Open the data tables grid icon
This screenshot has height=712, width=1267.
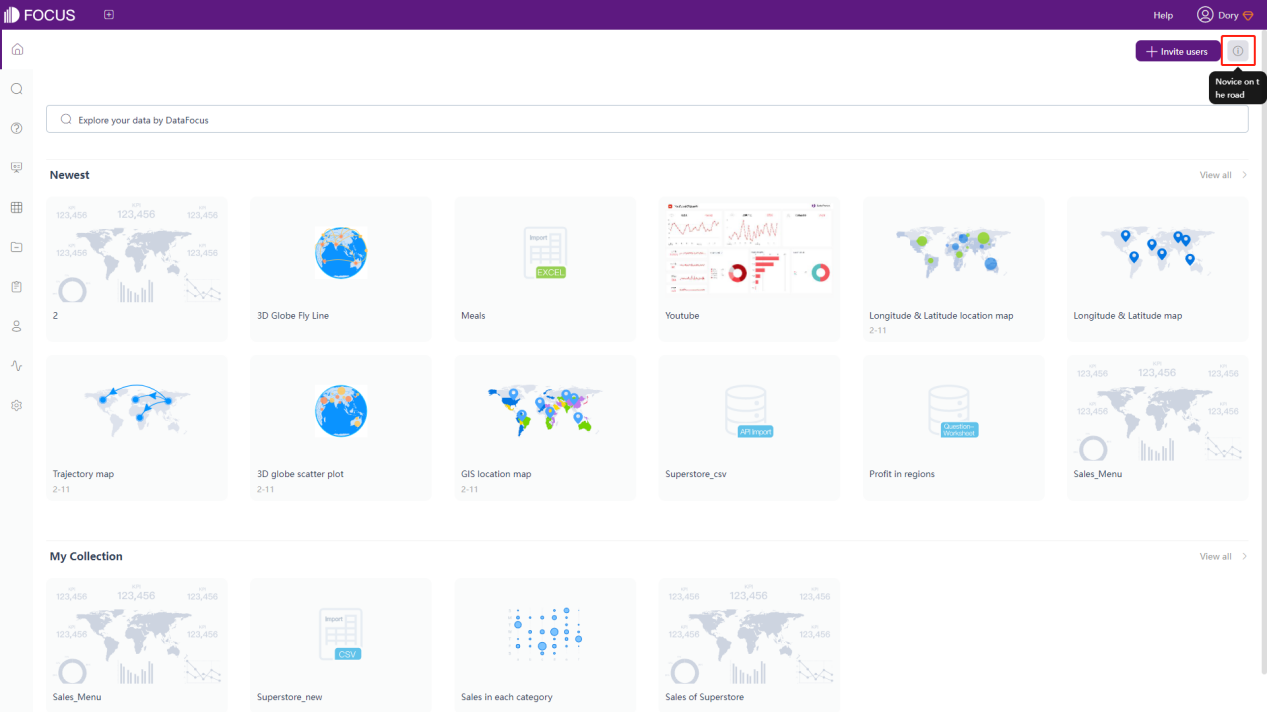click(x=16, y=207)
